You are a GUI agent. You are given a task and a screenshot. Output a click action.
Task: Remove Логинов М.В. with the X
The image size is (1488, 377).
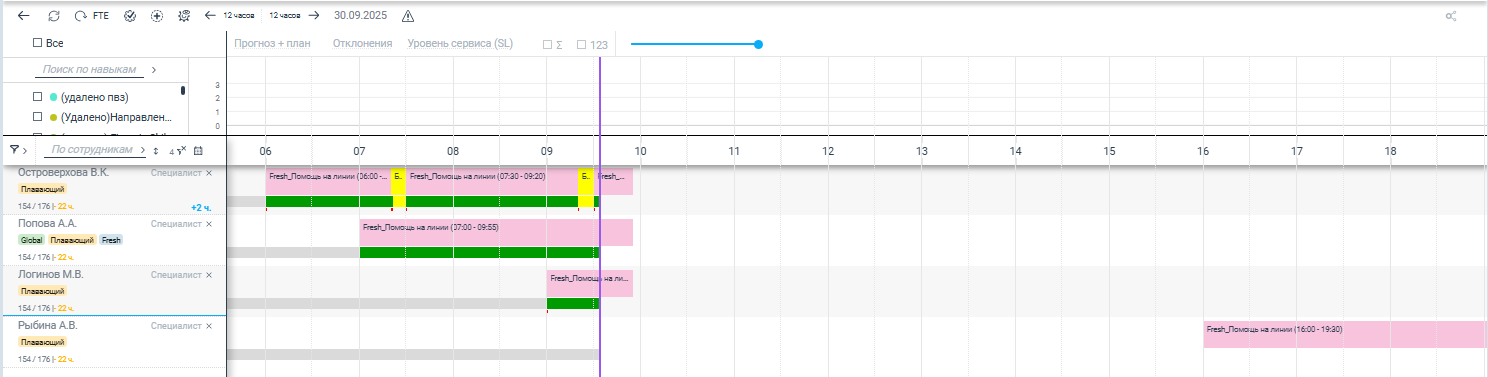pyautogui.click(x=209, y=275)
